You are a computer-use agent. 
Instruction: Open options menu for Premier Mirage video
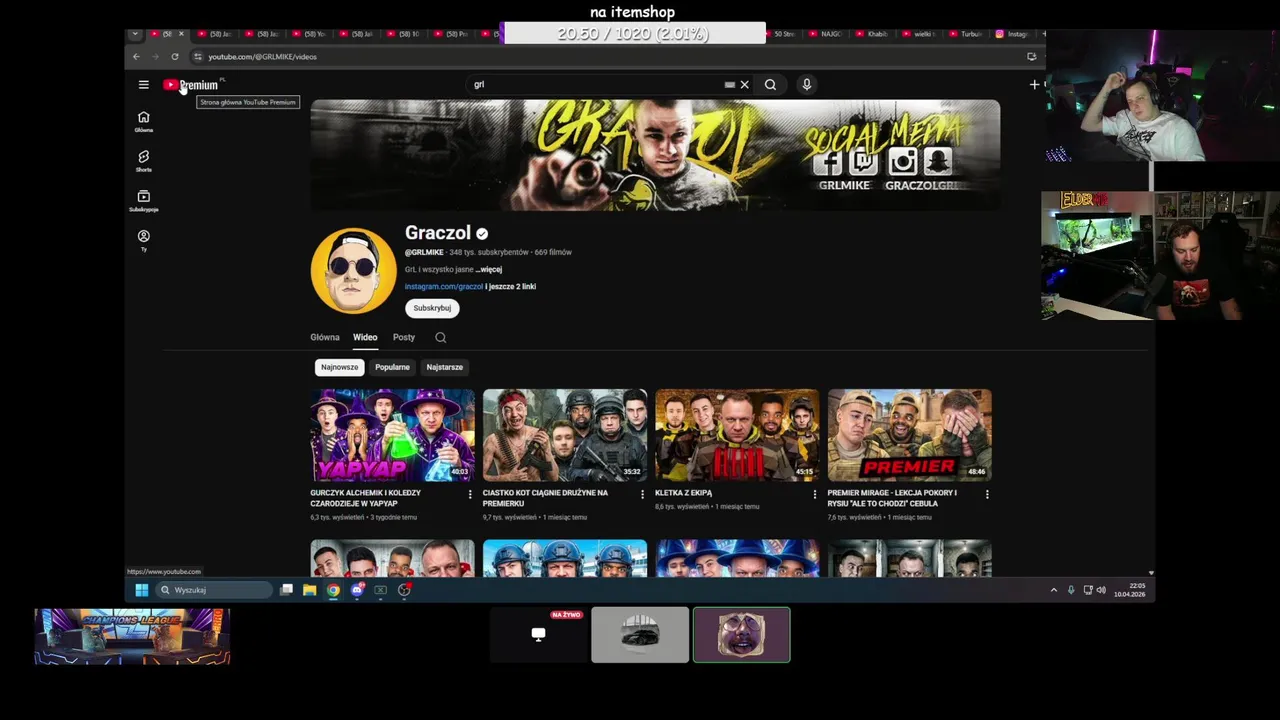pos(987,494)
